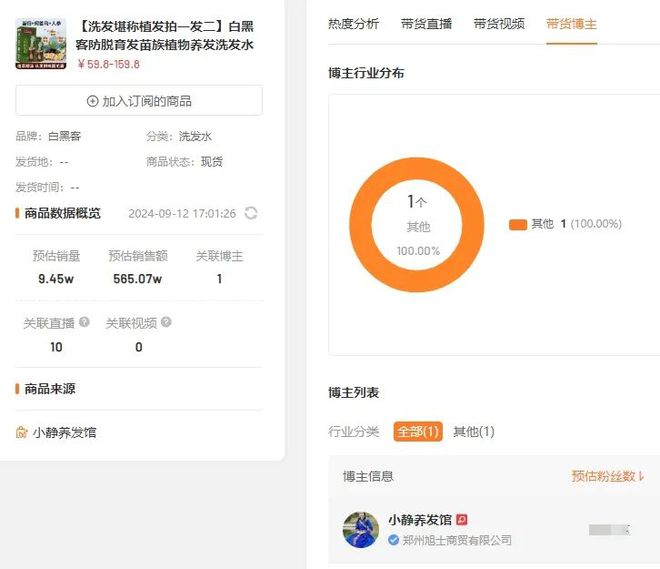Click the company name 郑州旭士商贸有限公司

(x=457, y=540)
